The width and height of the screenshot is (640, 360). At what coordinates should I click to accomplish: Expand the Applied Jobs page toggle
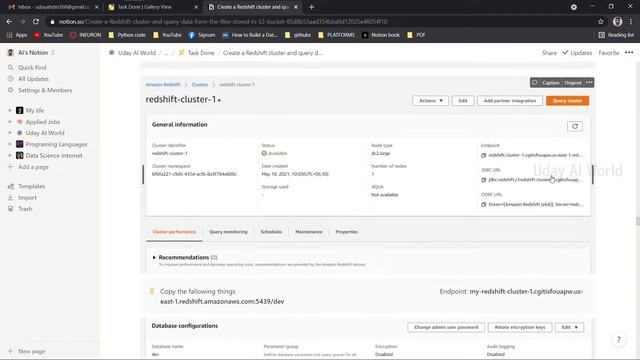point(10,122)
